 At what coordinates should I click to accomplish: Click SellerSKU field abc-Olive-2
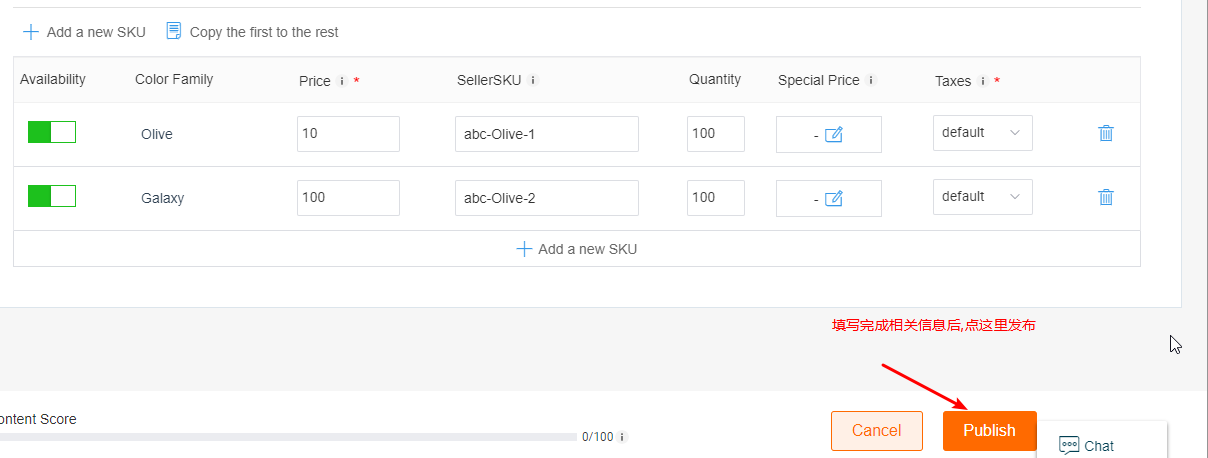click(547, 198)
